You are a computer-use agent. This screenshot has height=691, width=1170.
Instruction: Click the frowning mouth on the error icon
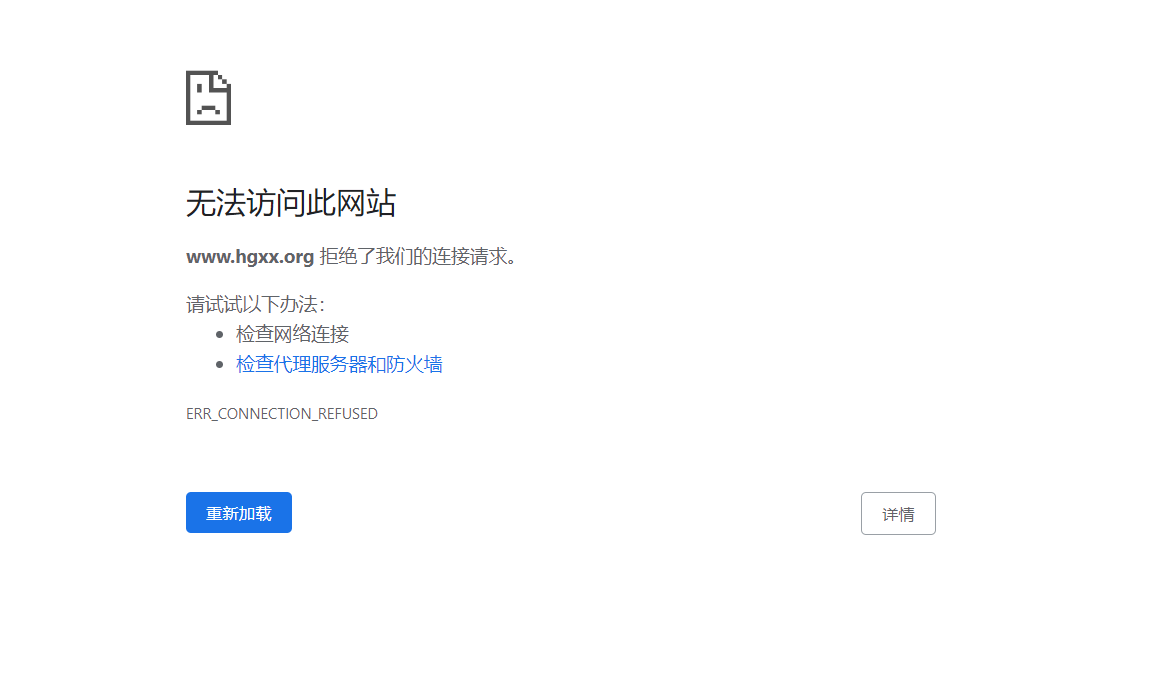(x=206, y=107)
